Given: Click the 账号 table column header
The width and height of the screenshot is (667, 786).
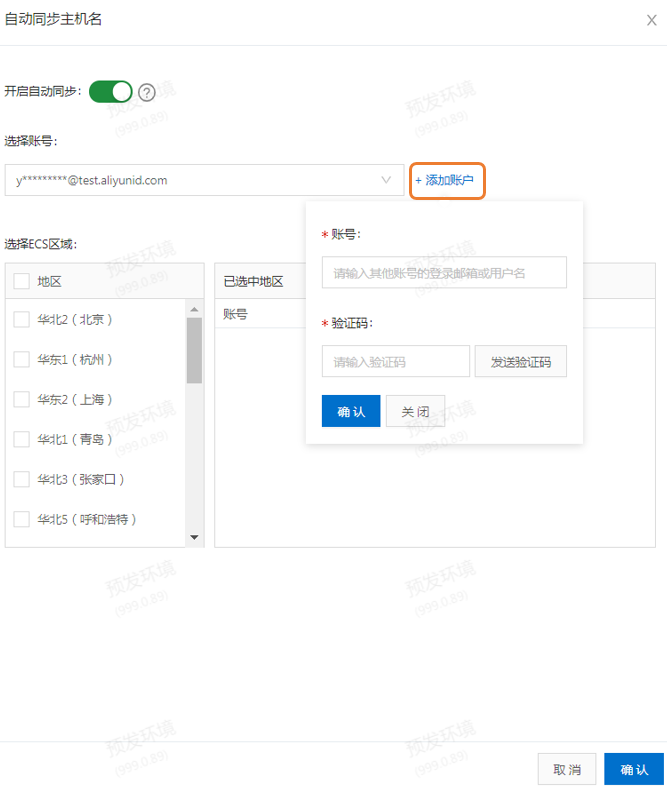Looking at the screenshot, I should [236, 314].
